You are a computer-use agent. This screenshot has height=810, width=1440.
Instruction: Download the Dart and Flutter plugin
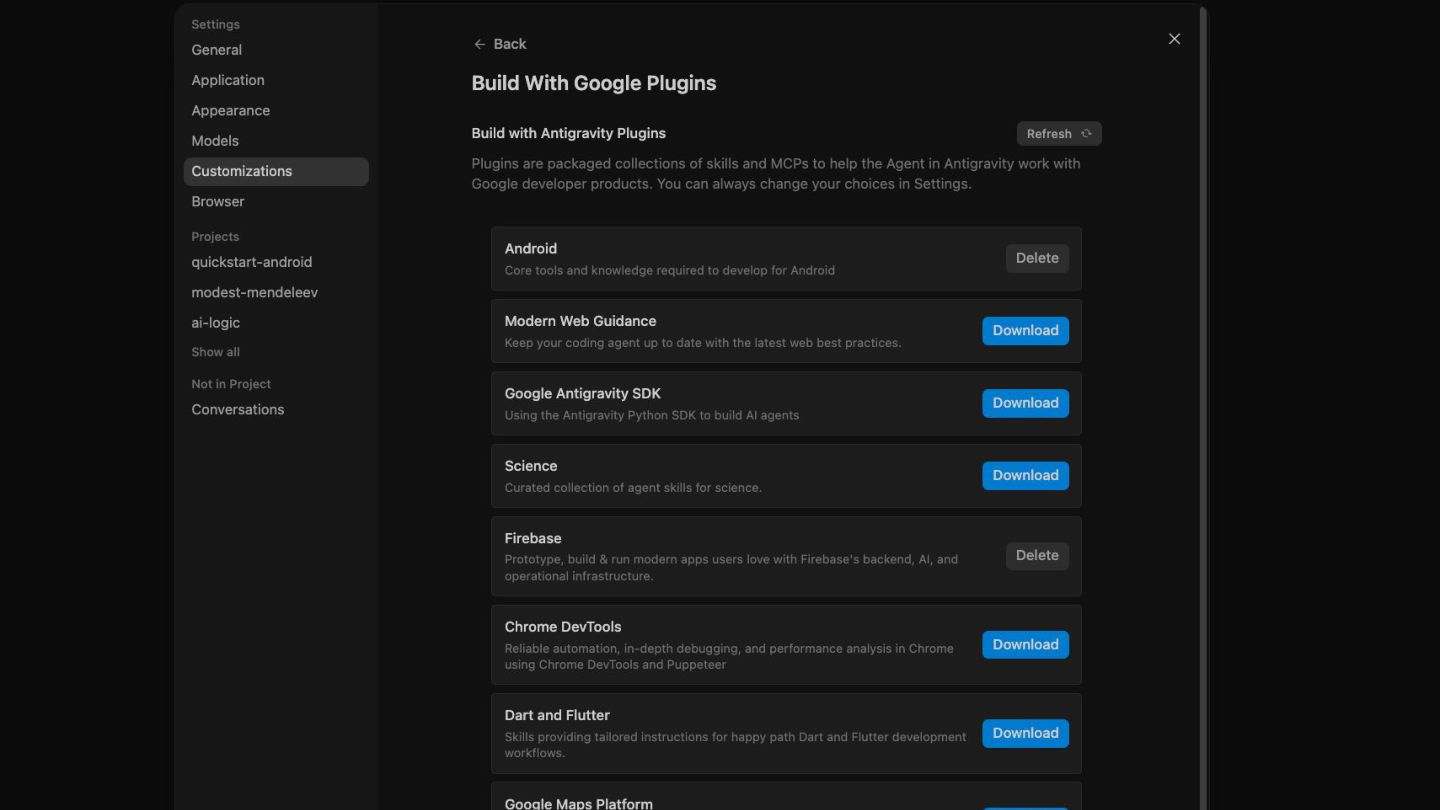tap(1025, 733)
